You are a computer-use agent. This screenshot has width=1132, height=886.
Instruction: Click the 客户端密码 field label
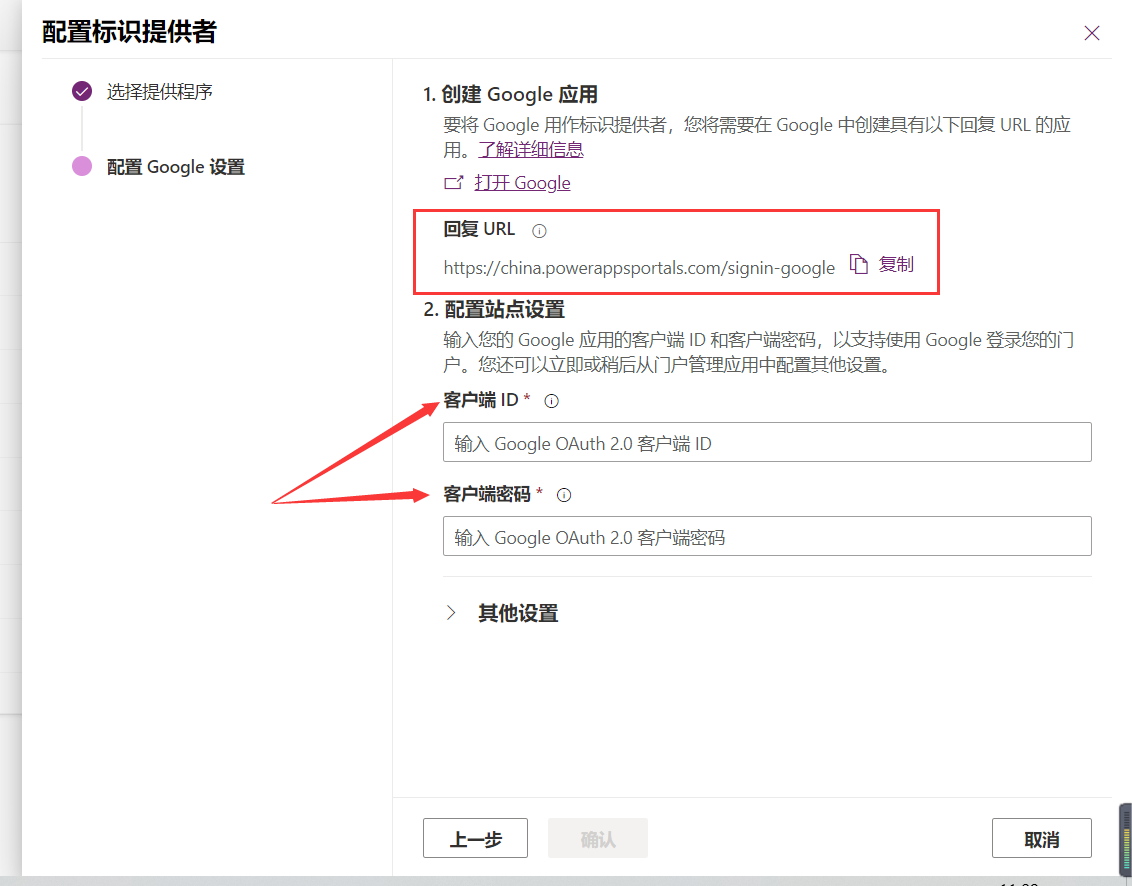pos(487,494)
